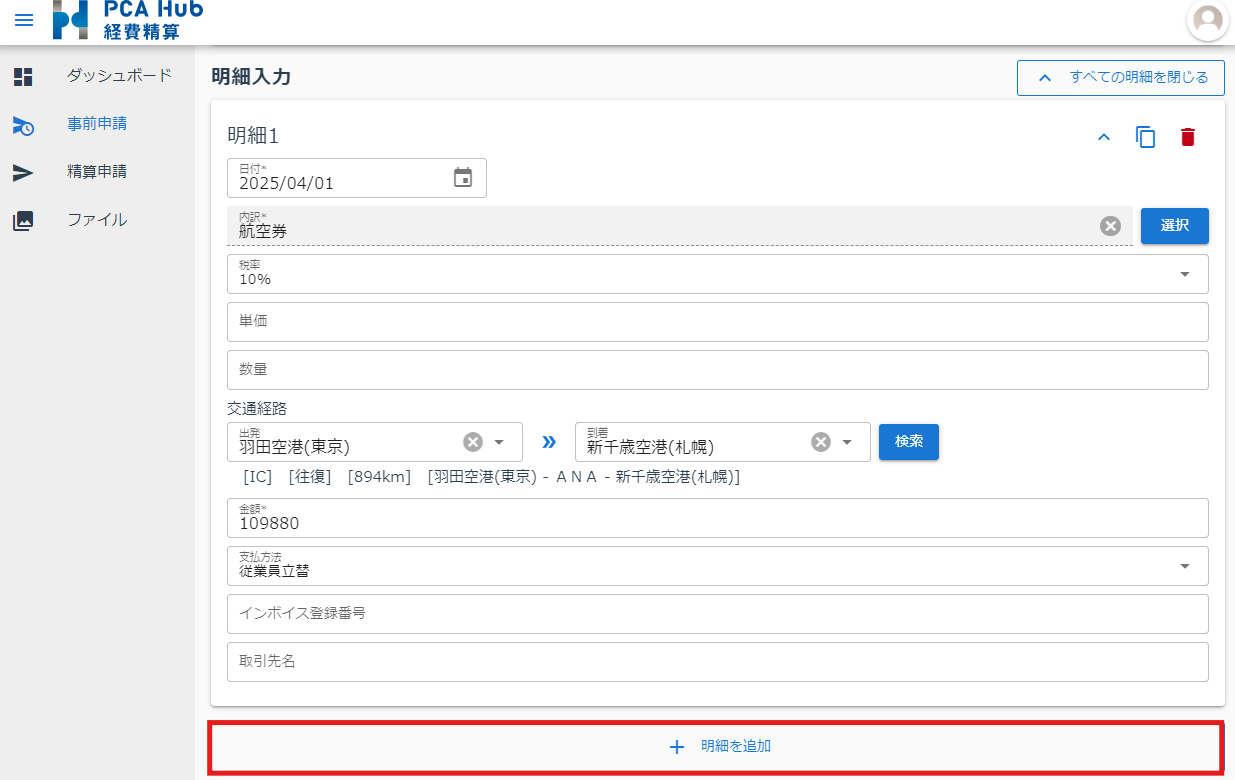Viewport: 1235px width, 780px height.
Task: Click the 単価 input field
Action: 717,322
